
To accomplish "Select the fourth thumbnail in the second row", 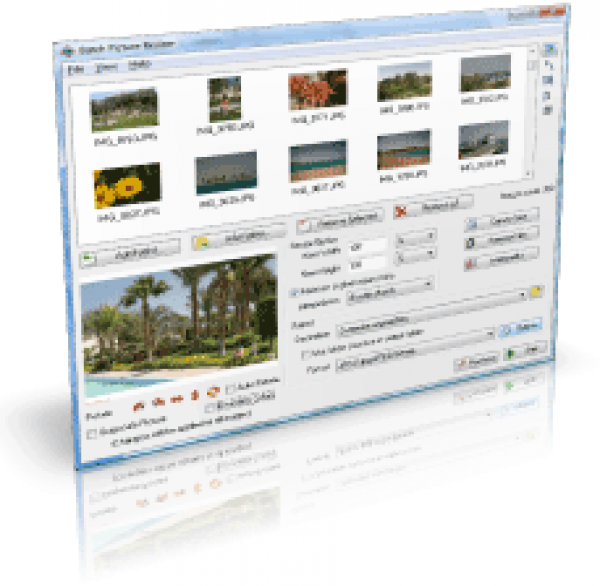I will click(x=404, y=150).
